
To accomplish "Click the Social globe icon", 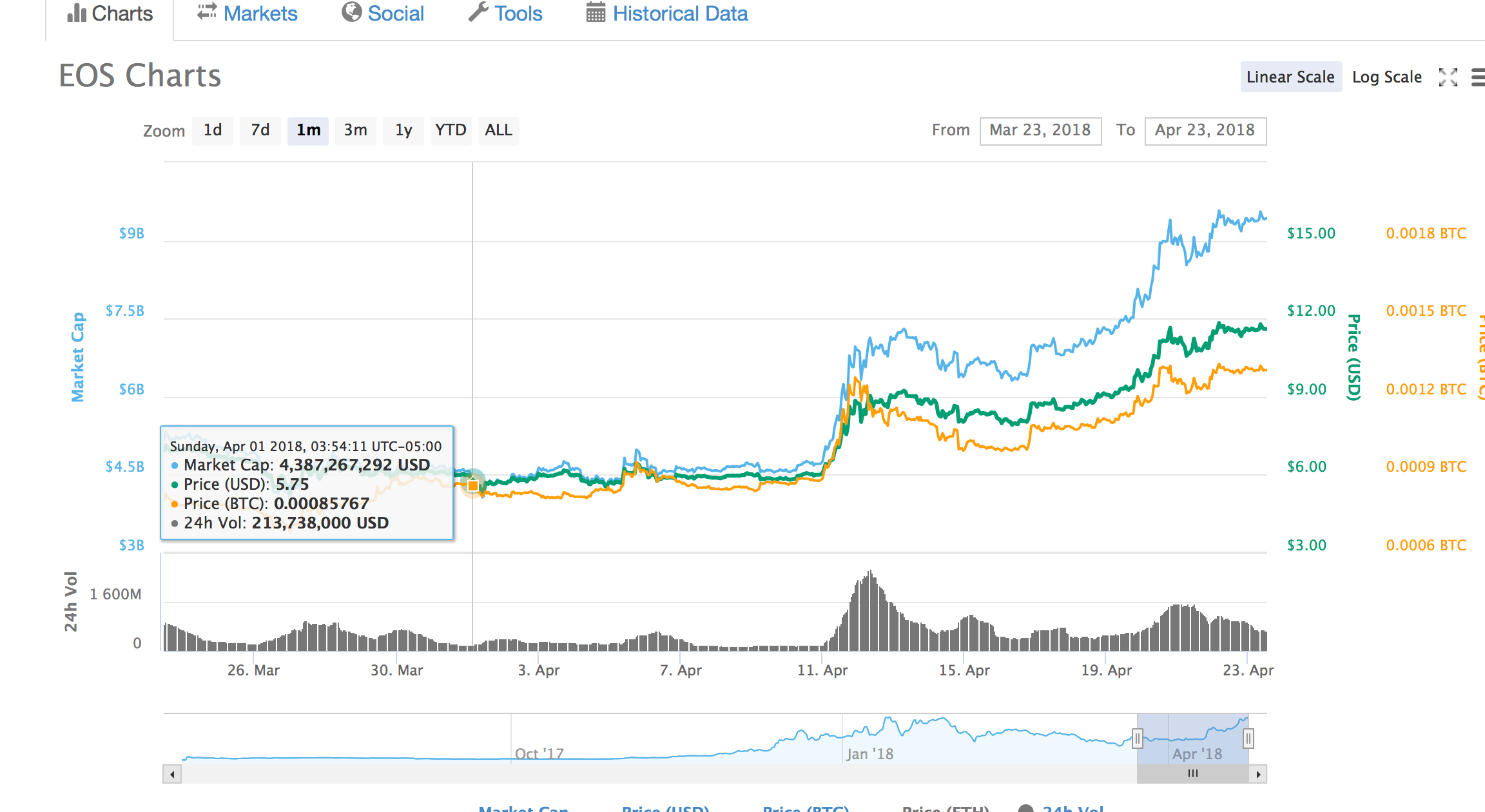I will click(351, 12).
